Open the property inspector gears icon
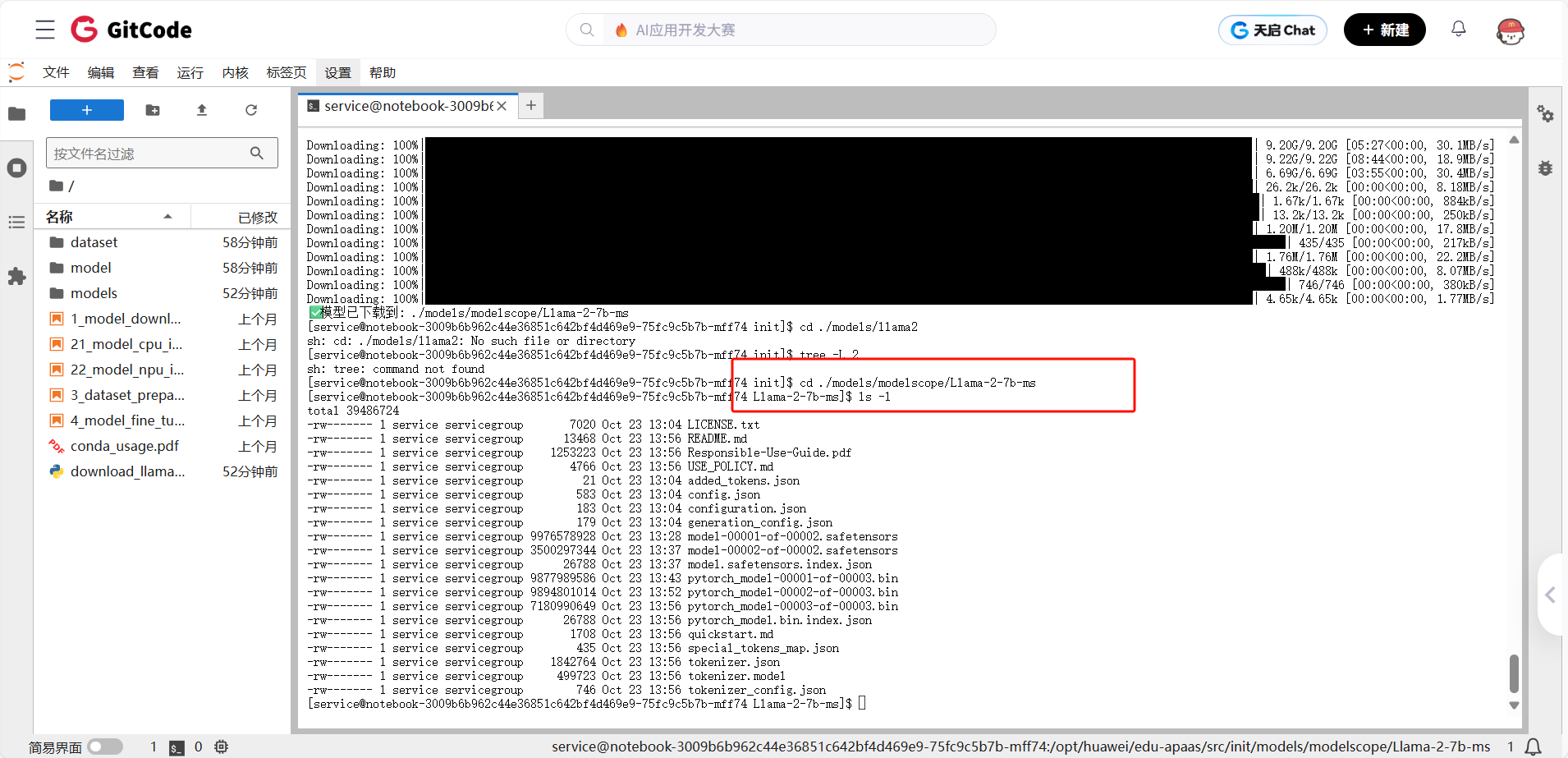The image size is (1568, 758). click(1545, 113)
